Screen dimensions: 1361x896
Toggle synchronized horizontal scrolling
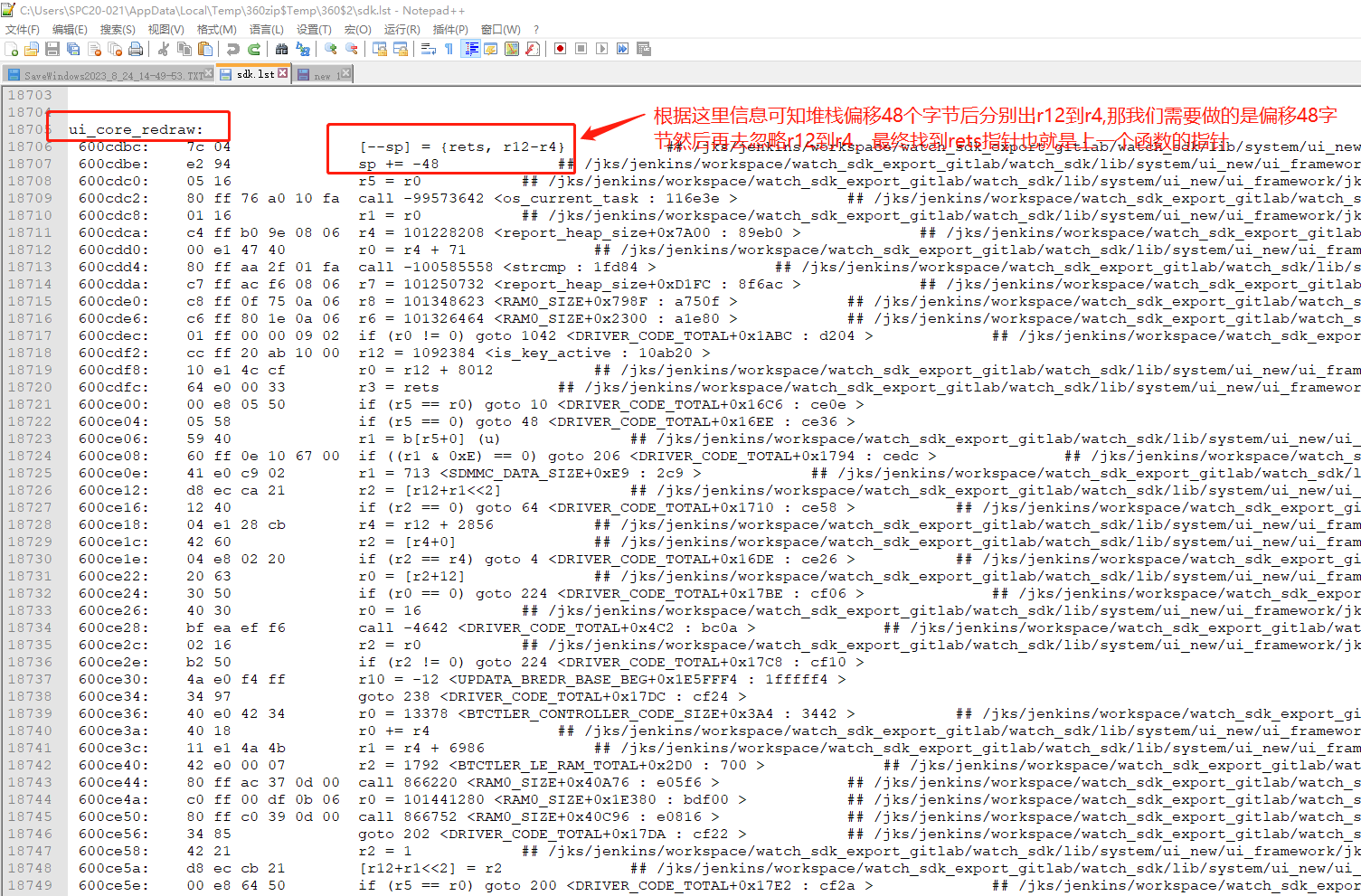click(401, 49)
